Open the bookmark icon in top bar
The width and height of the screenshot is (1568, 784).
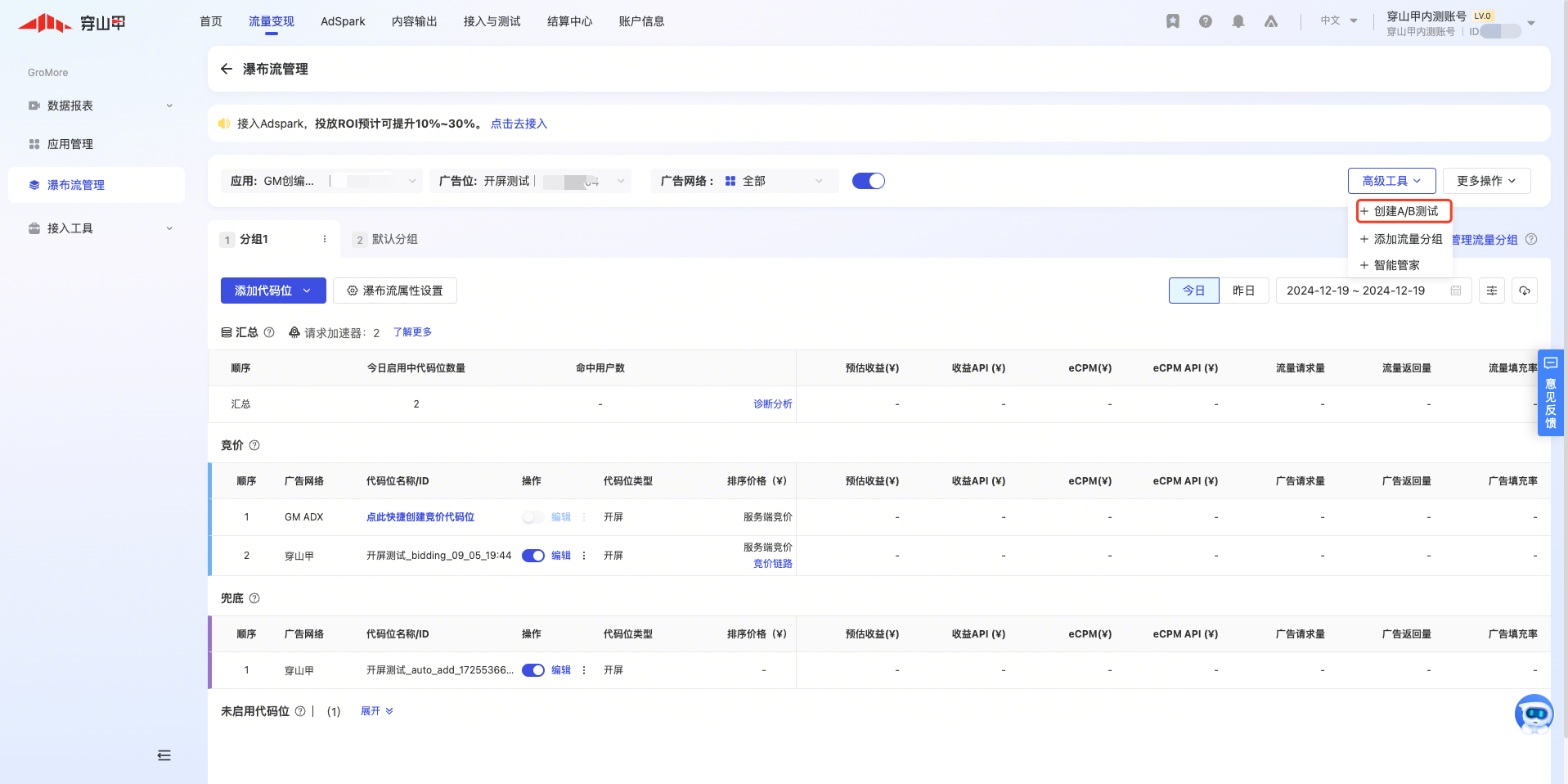1172,21
